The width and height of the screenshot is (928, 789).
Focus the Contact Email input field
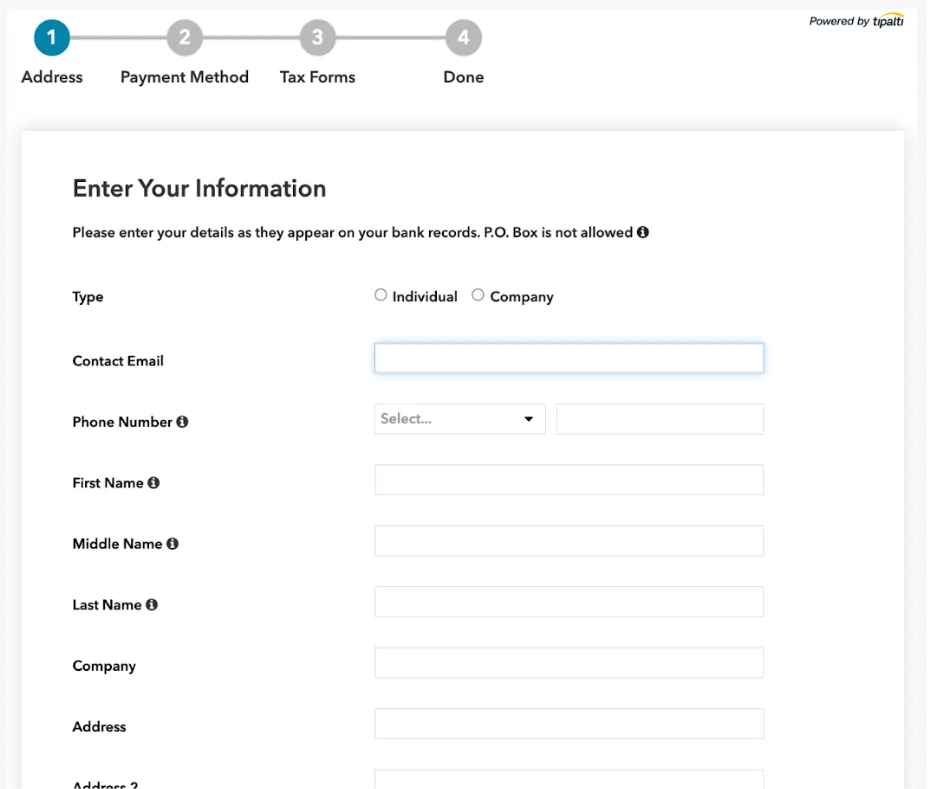point(568,357)
